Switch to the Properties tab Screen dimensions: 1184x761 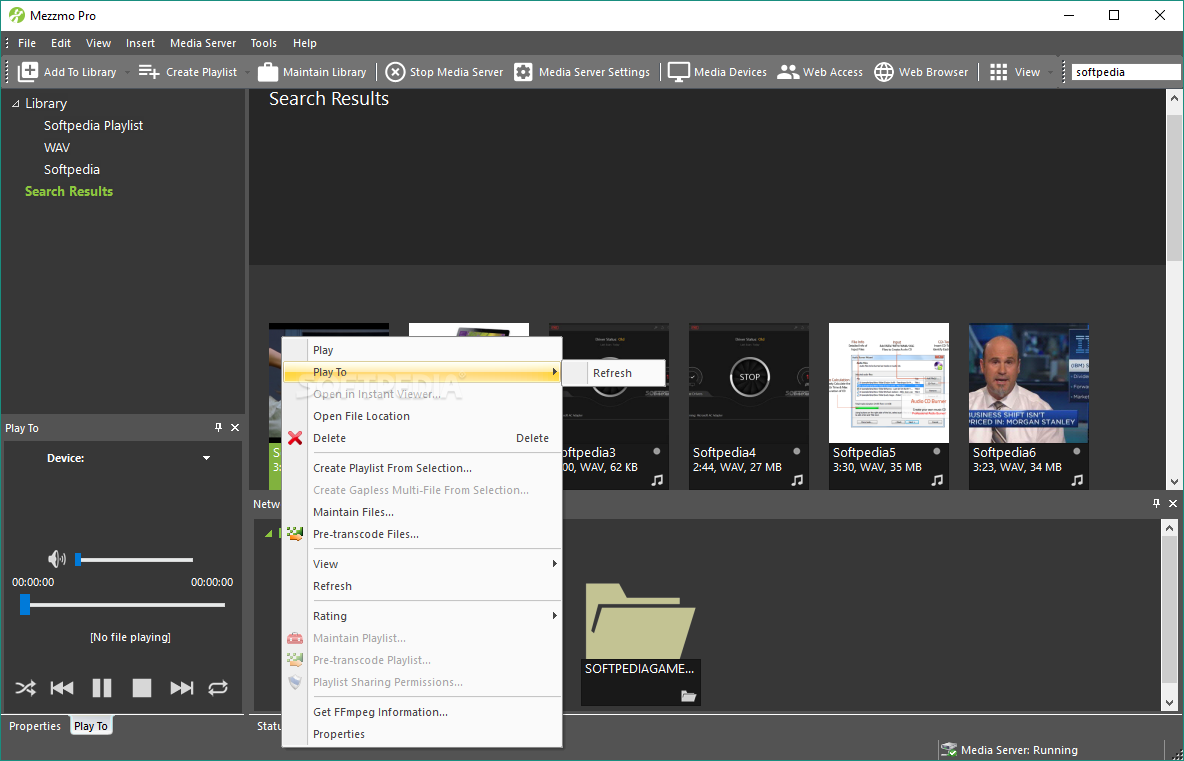tap(35, 726)
